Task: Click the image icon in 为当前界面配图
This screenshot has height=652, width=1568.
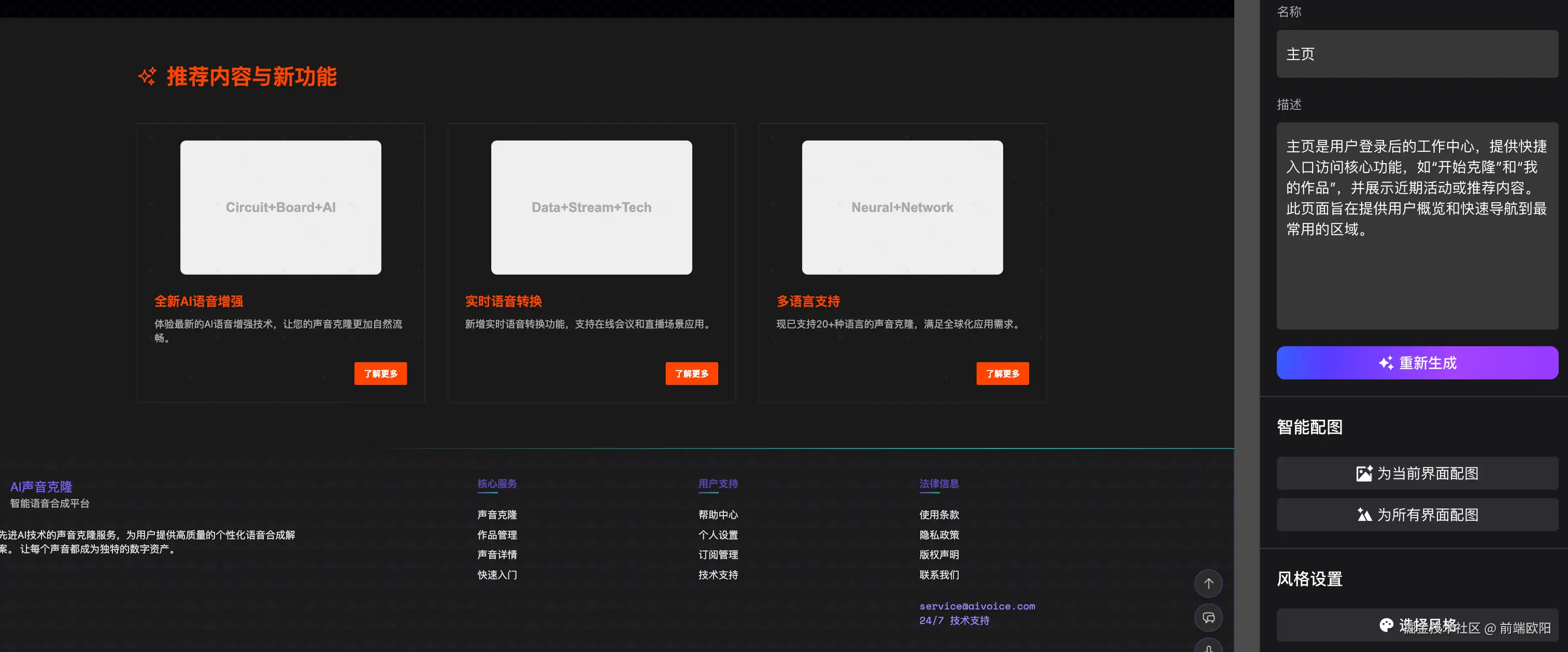Action: pyautogui.click(x=1364, y=473)
